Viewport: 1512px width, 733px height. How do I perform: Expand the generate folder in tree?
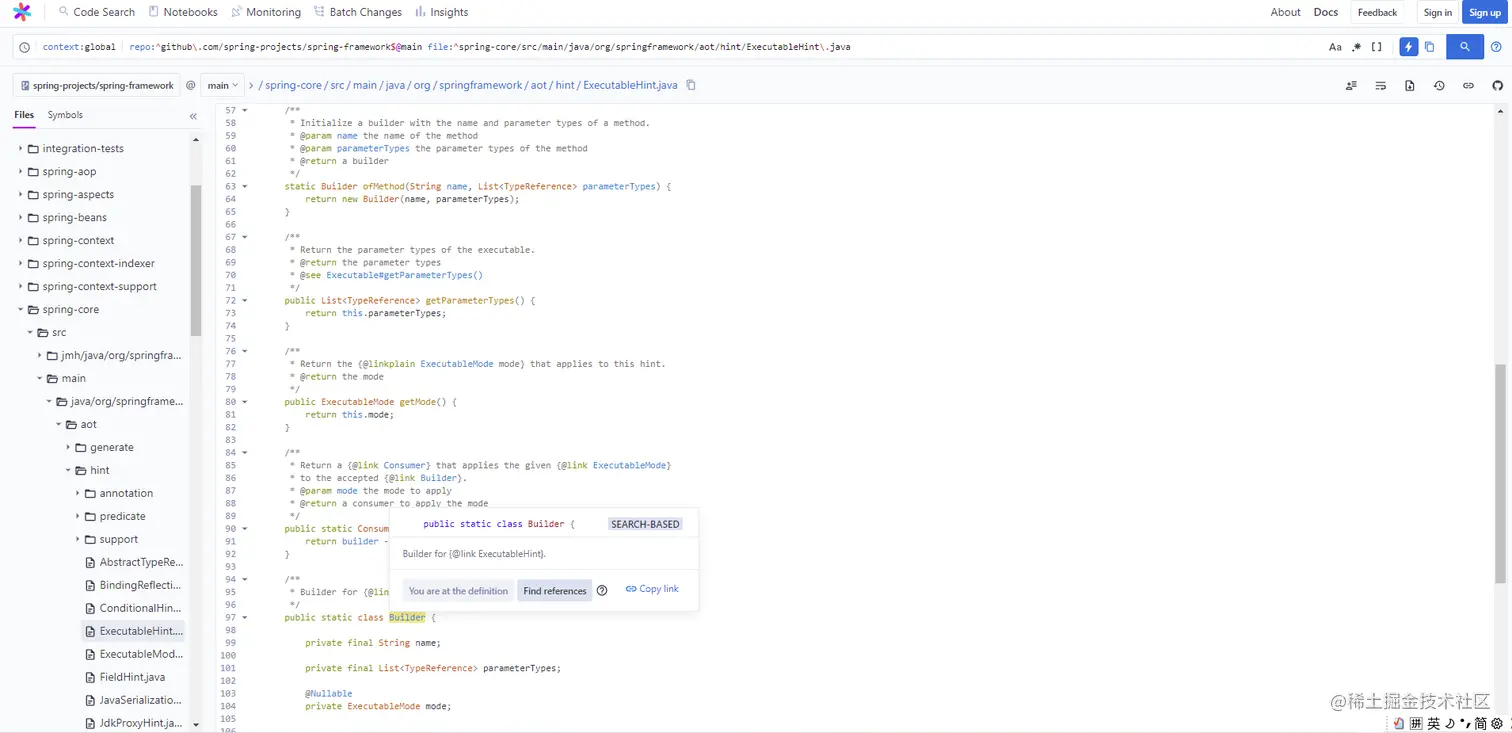coord(69,448)
